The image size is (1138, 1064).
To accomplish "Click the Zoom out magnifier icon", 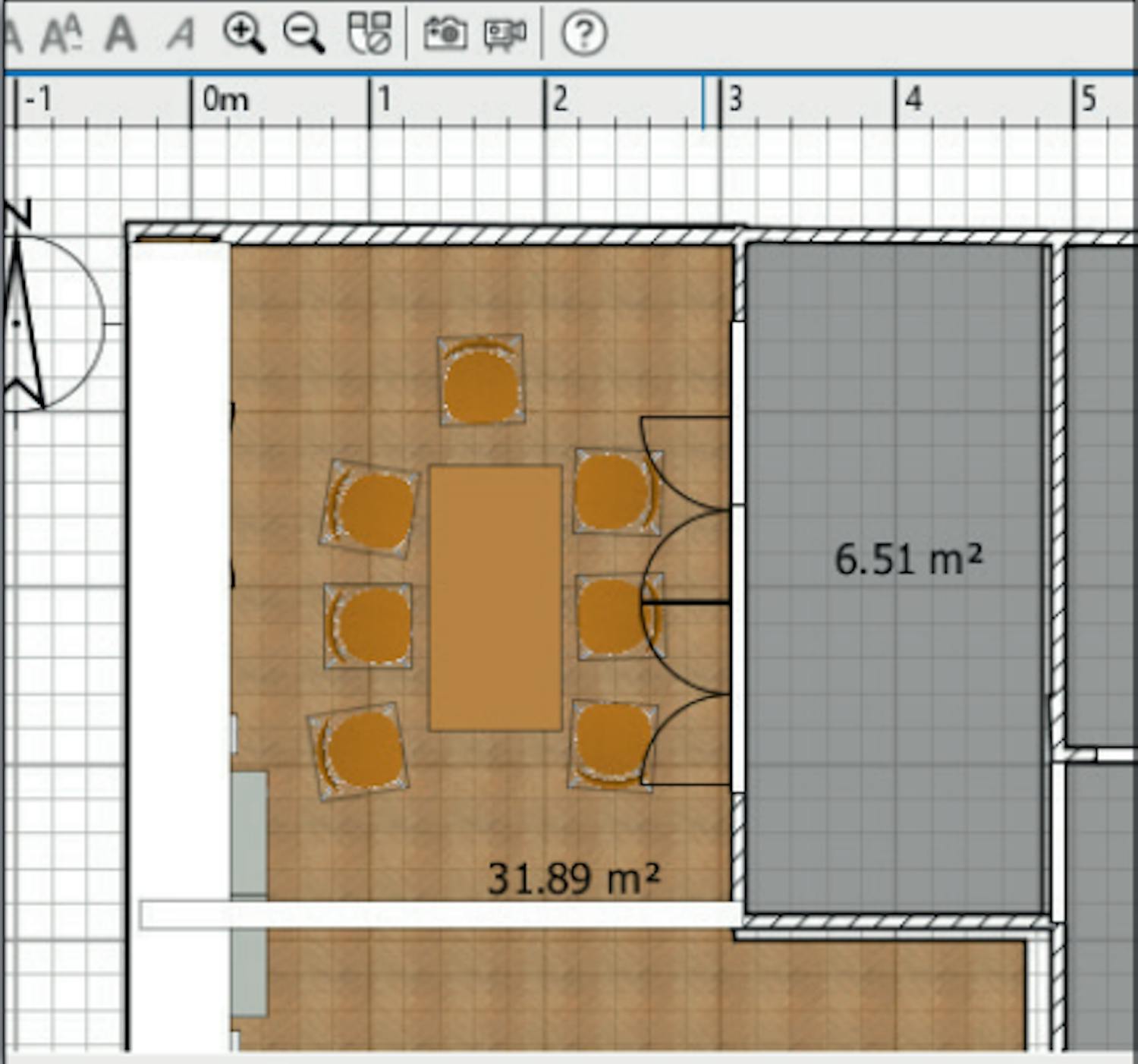I will click(x=303, y=33).
